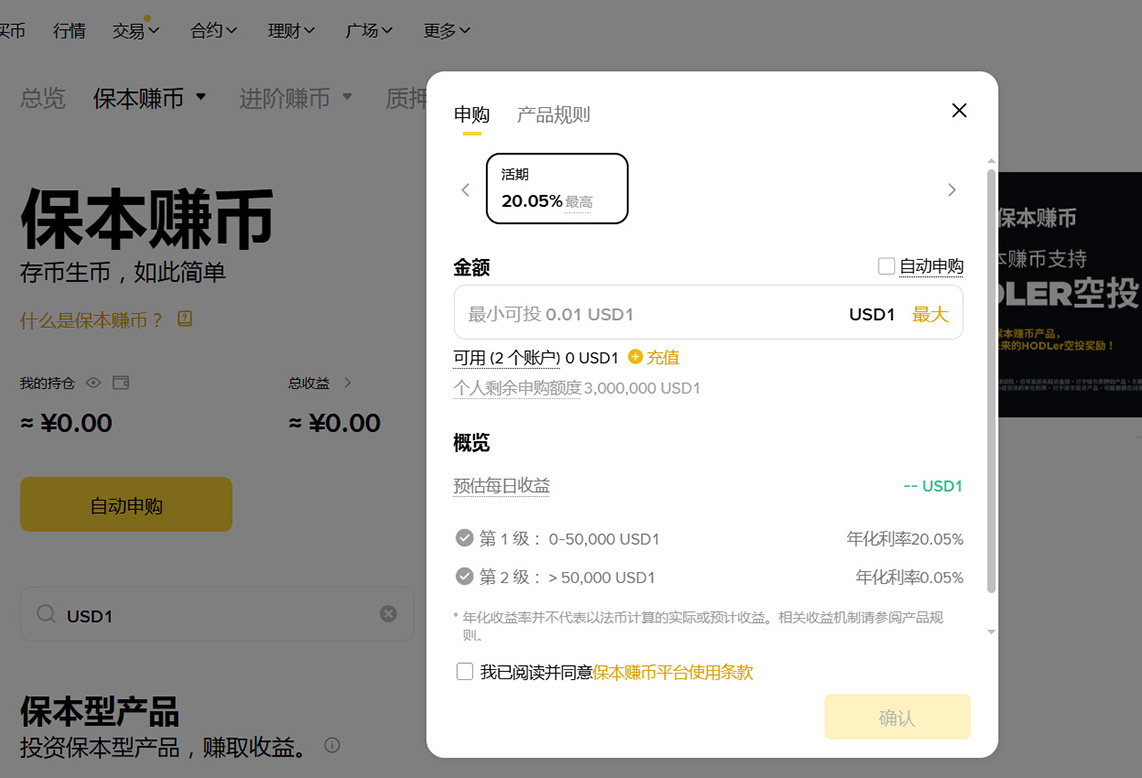Click the right arrow beside 总收益

tap(348, 383)
